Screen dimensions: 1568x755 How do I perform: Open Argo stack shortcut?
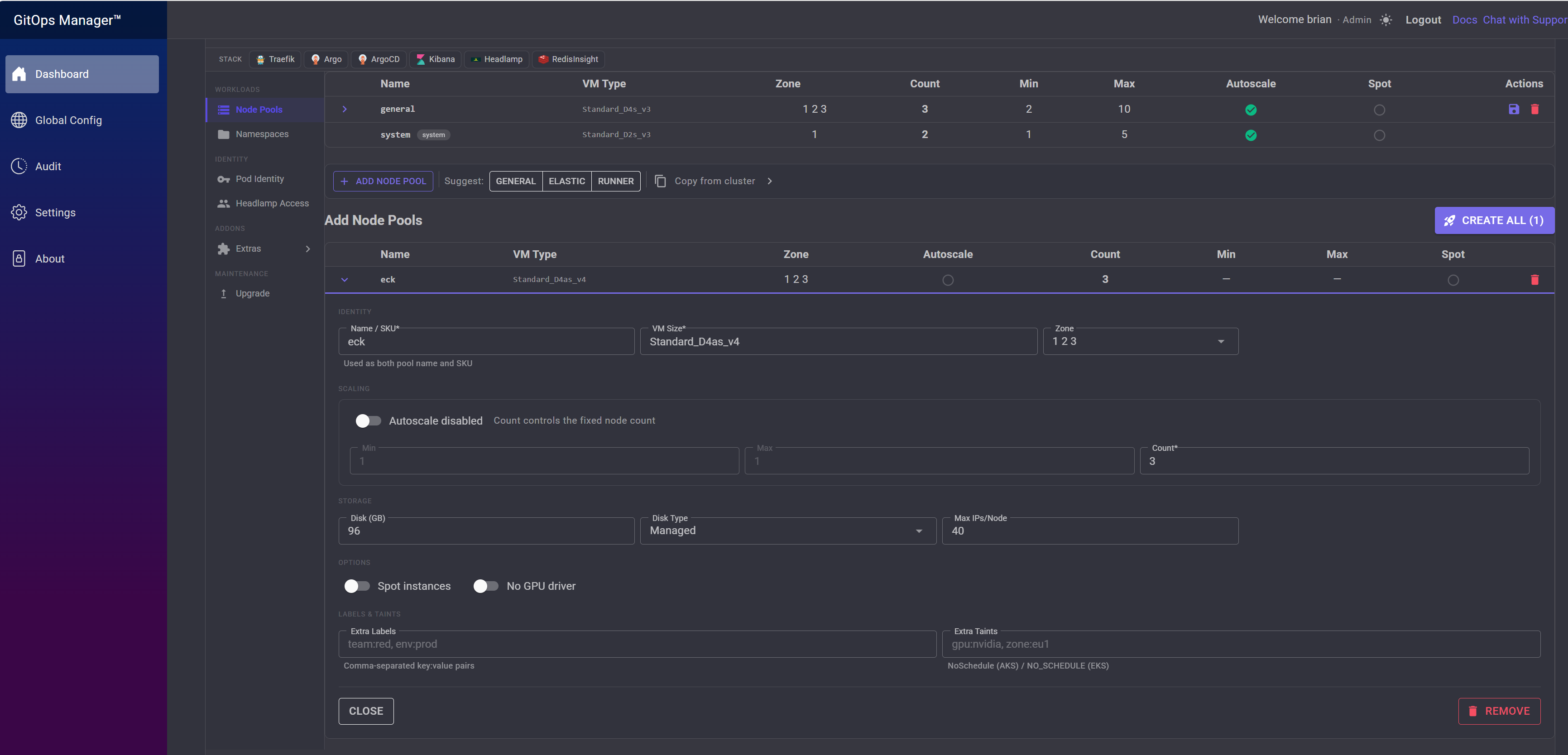pyautogui.click(x=326, y=59)
